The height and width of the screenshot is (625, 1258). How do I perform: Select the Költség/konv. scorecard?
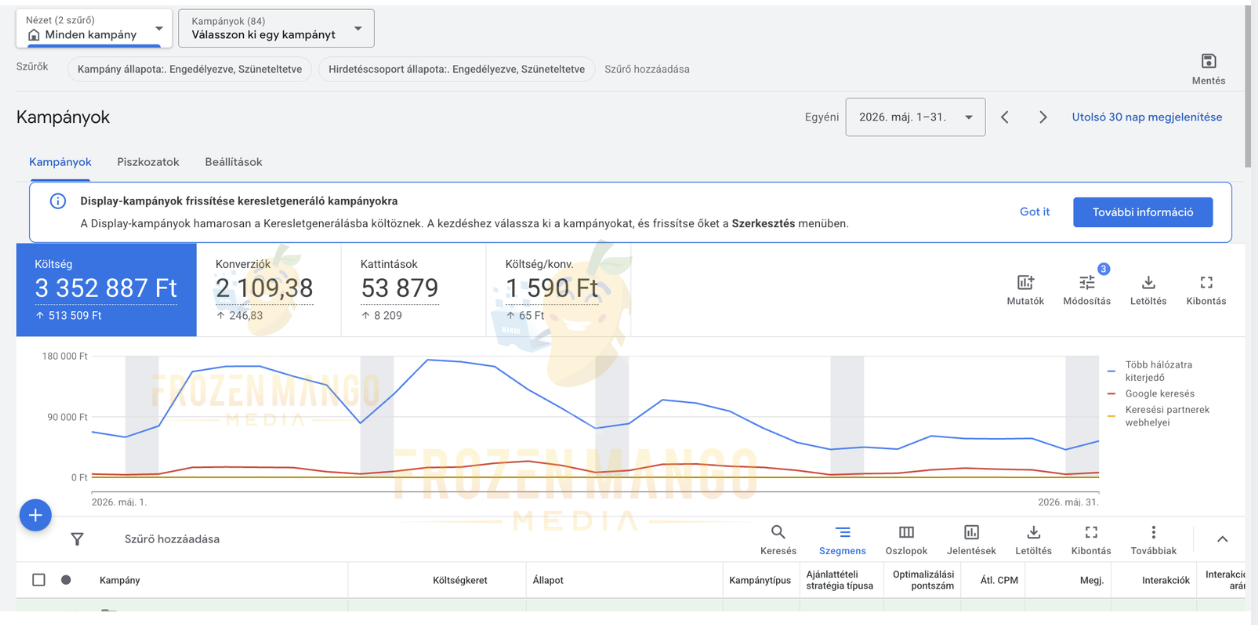pyautogui.click(x=559, y=290)
